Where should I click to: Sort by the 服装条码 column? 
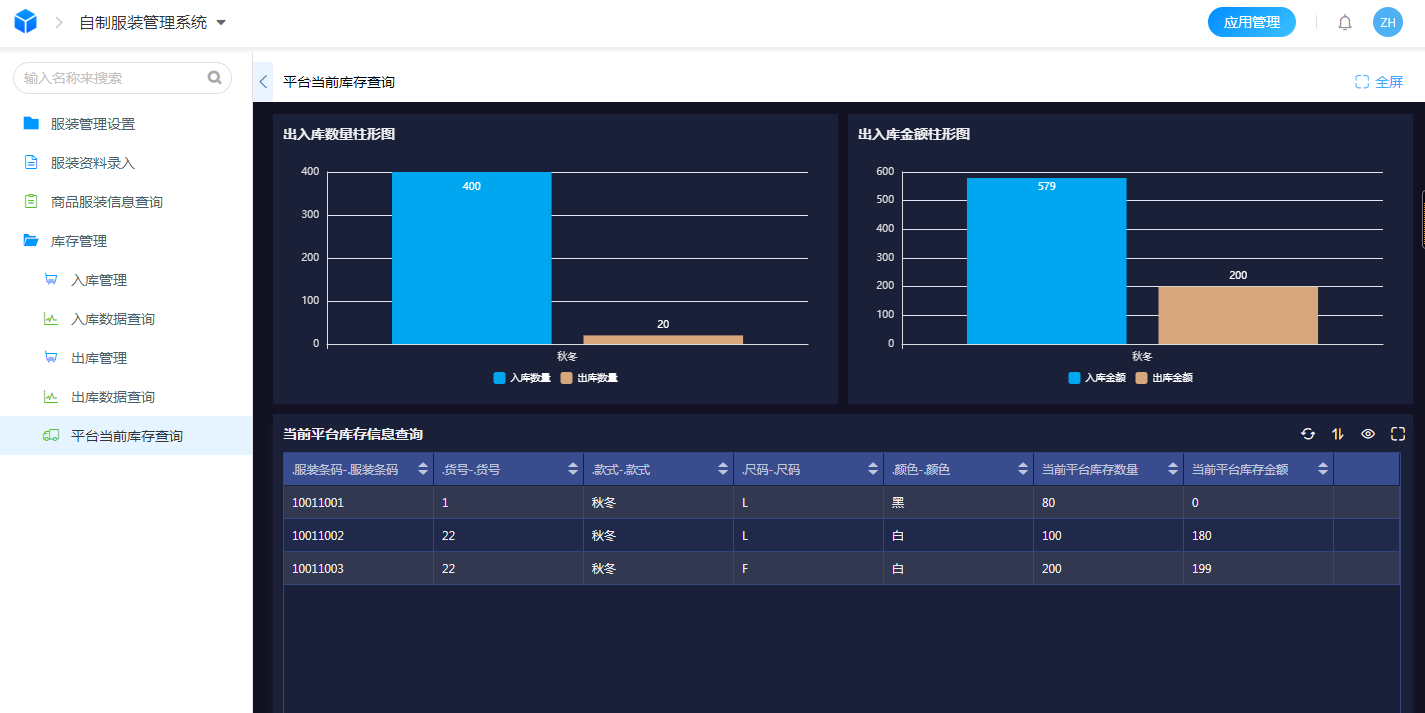pos(423,469)
